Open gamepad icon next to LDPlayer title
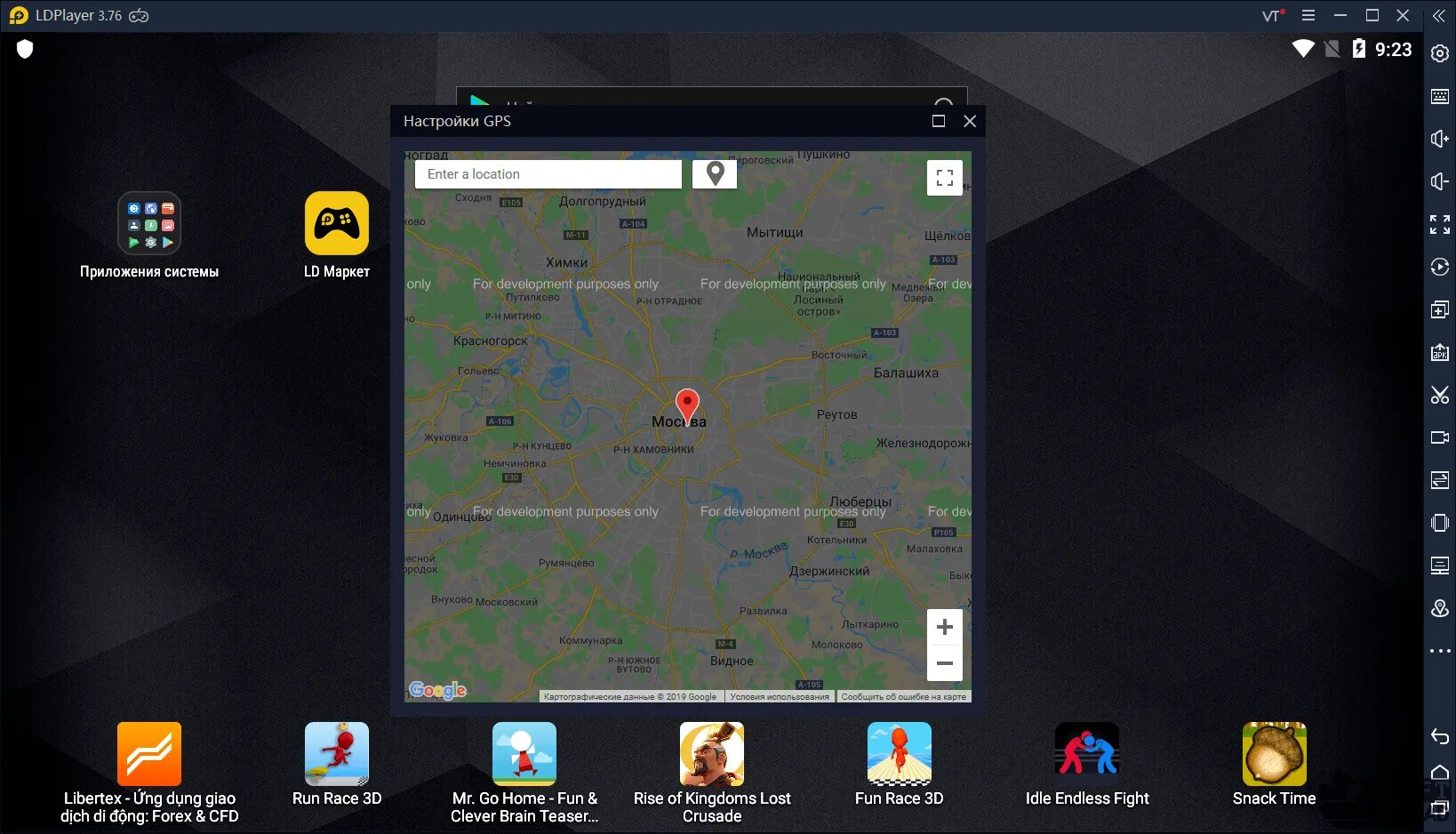The width and height of the screenshot is (1456, 834). [x=139, y=15]
